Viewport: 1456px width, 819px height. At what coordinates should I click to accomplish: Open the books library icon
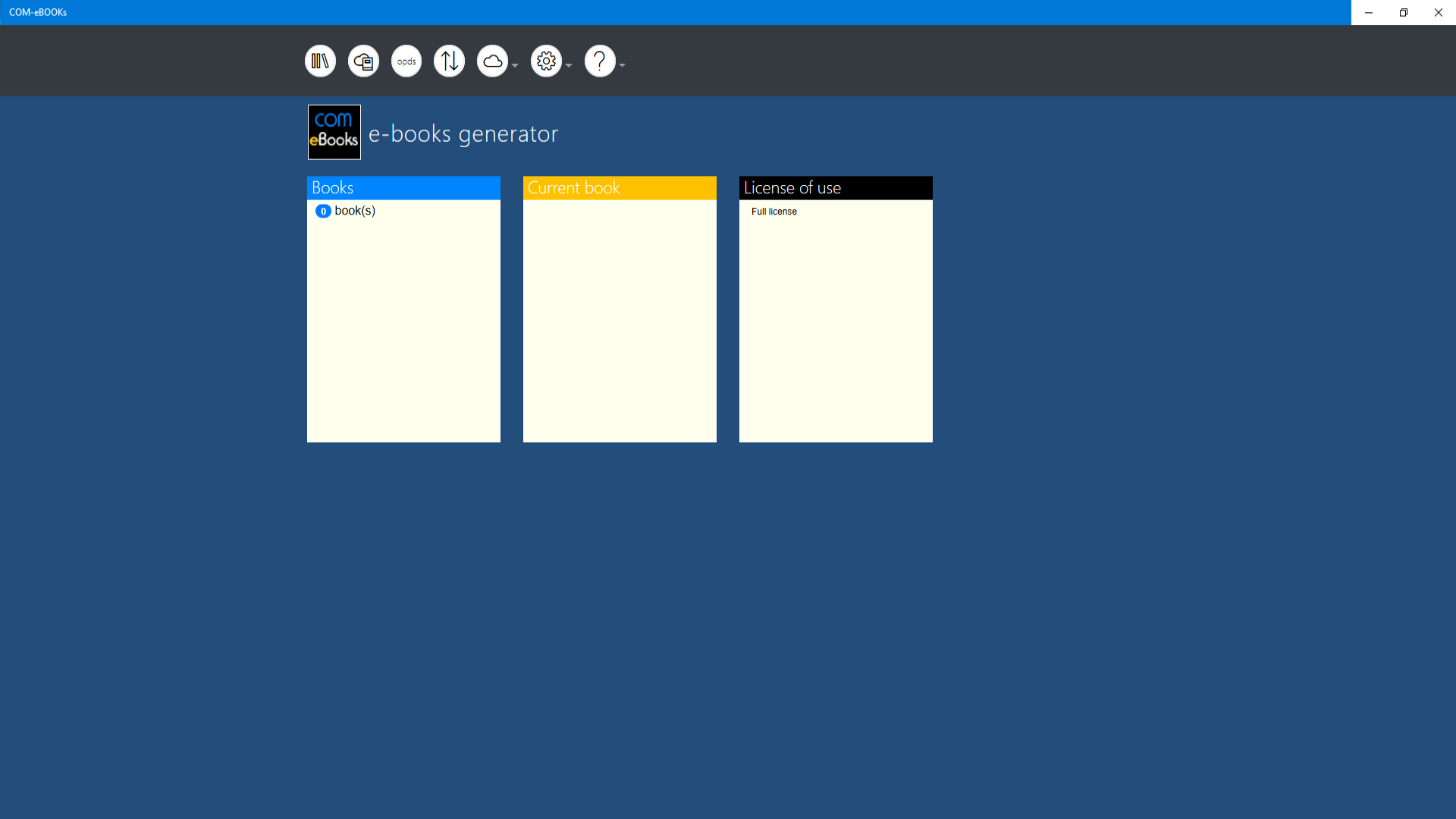point(320,61)
